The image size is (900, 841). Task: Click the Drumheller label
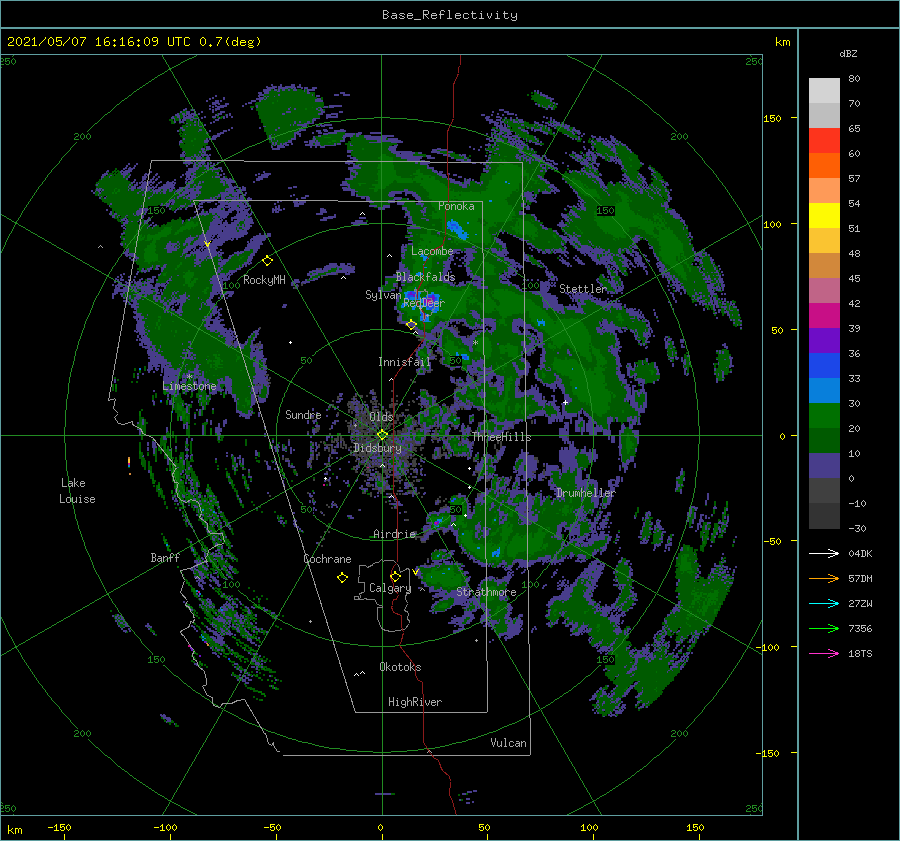(x=585, y=493)
